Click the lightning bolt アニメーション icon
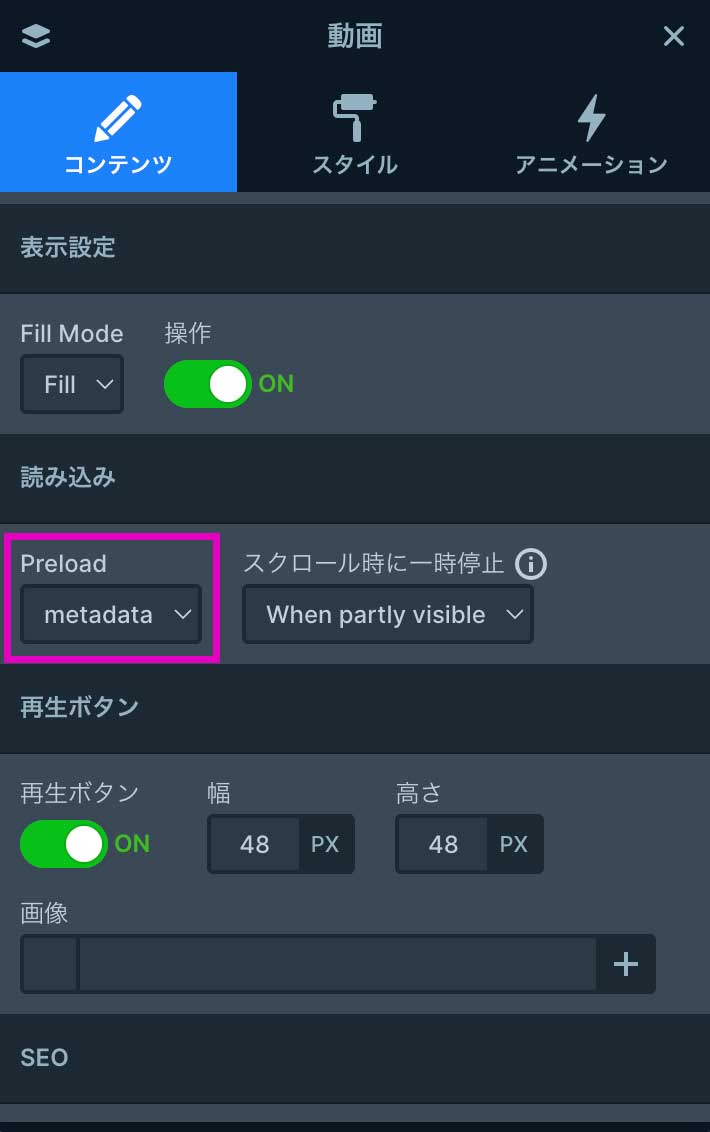Screen dimensions: 710x1132 tap(591, 118)
